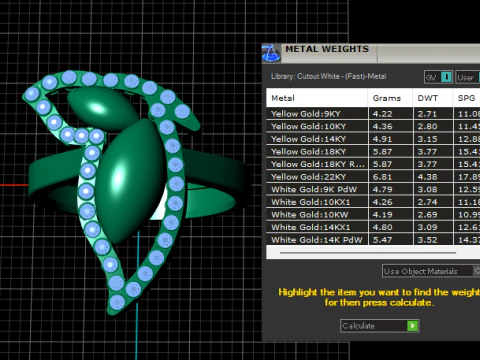This screenshot has width=480, height=360.
Task: Click the Metal Weights scale icon
Action: coord(271,53)
